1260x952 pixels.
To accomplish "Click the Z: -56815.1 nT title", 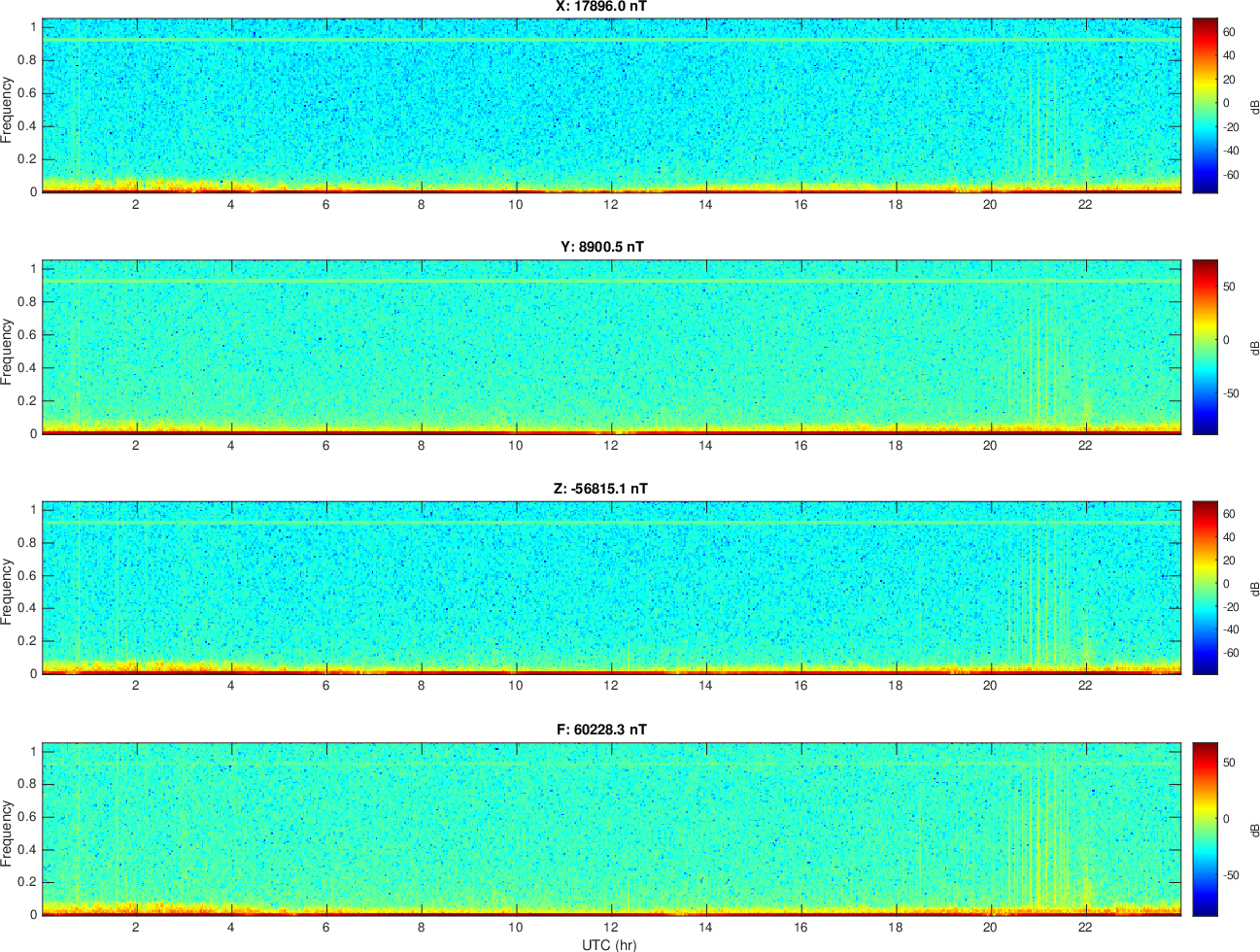I will coord(600,489).
